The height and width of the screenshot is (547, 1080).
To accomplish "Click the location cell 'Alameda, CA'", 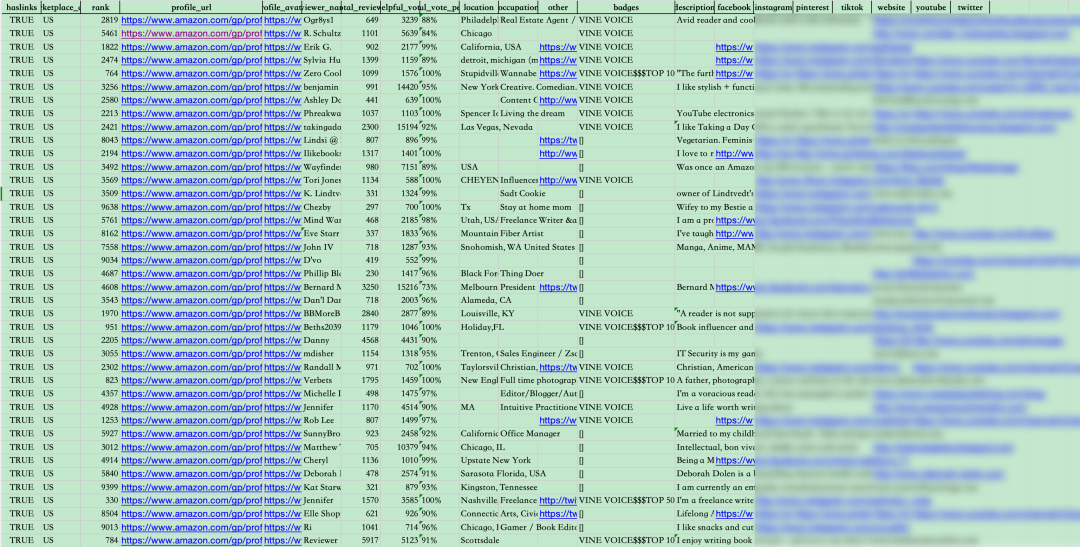I will pos(486,300).
